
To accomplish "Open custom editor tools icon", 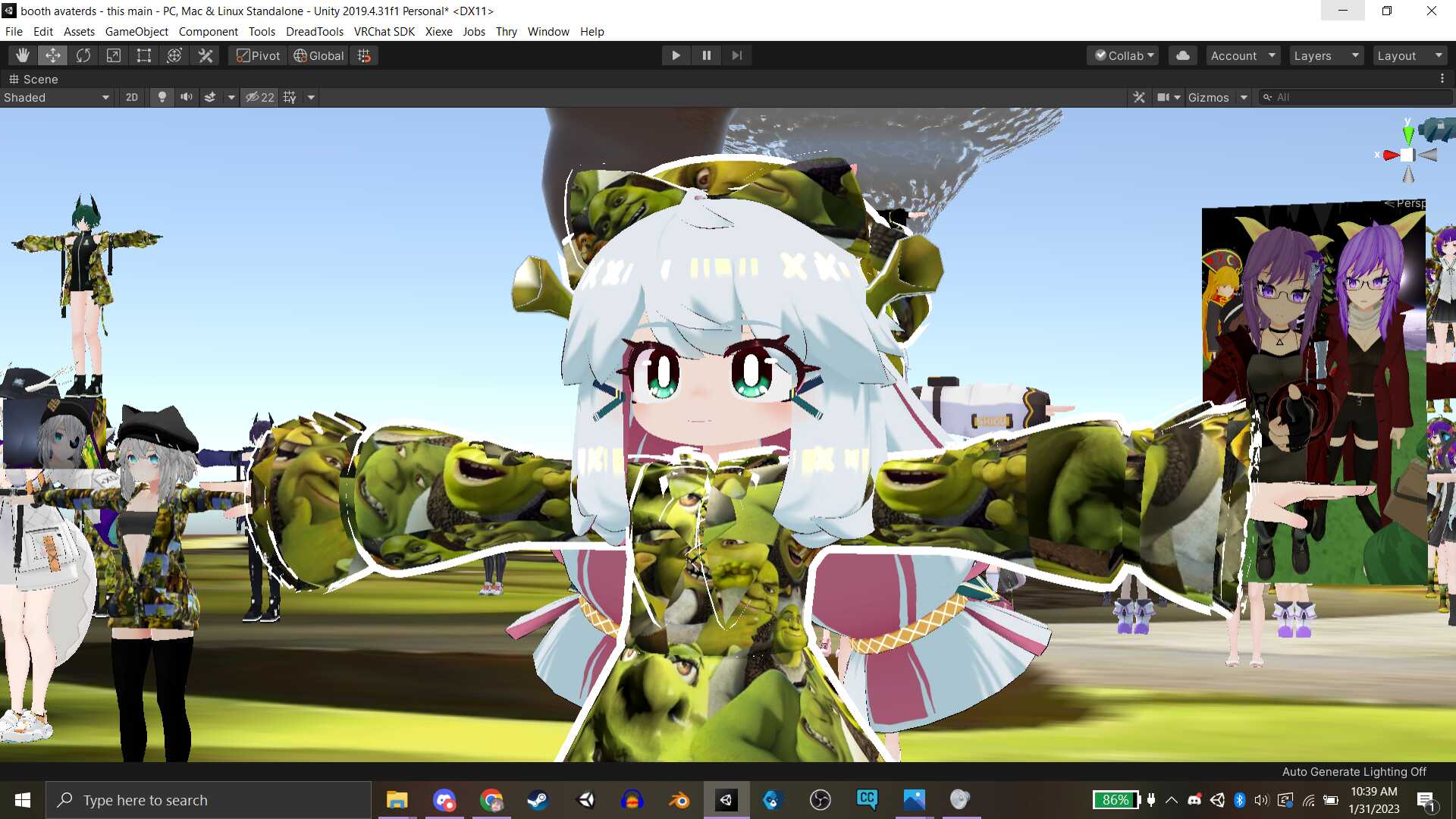I will coord(206,55).
